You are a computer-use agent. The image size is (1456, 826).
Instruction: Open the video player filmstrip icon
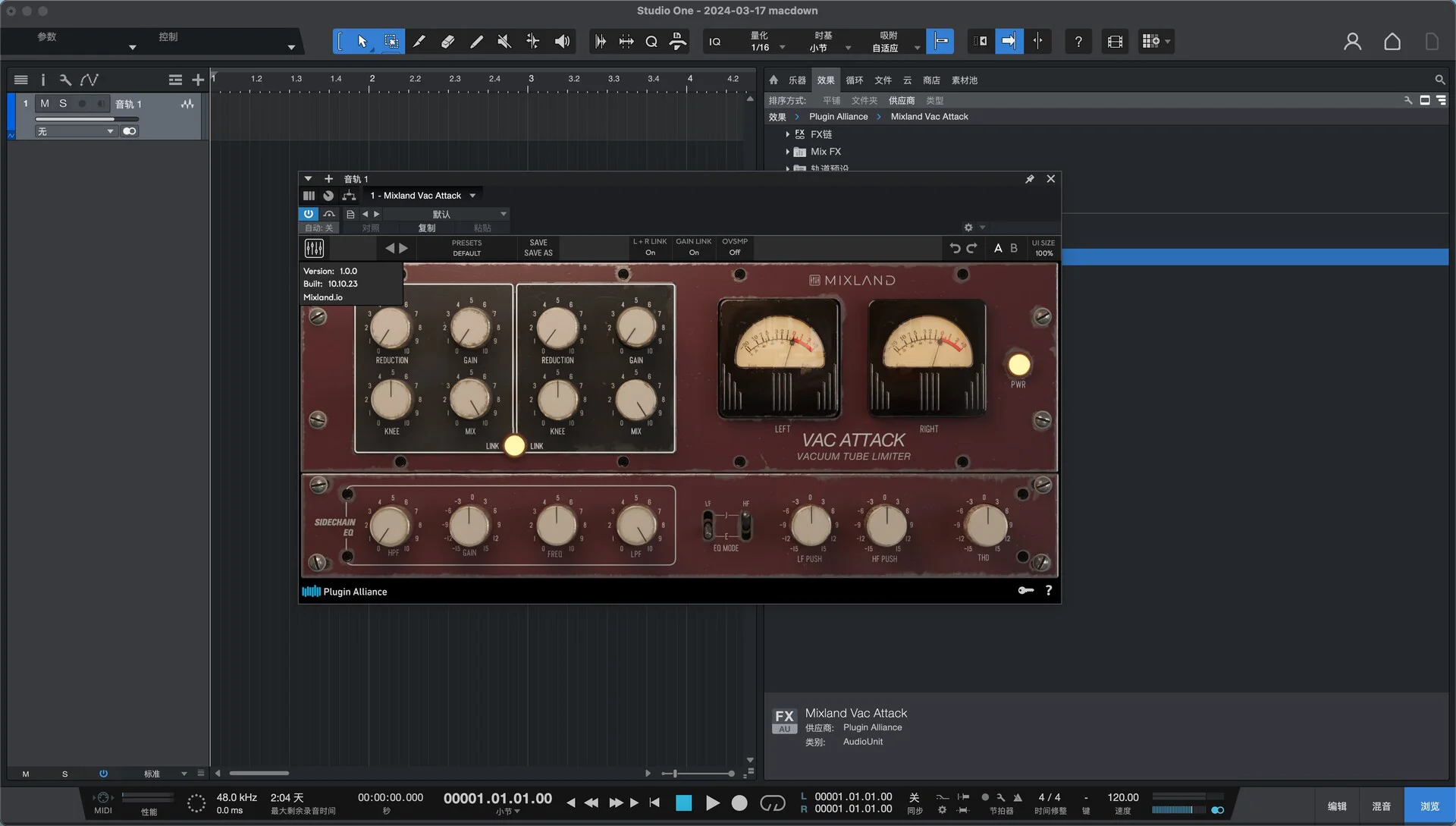[x=1115, y=41]
